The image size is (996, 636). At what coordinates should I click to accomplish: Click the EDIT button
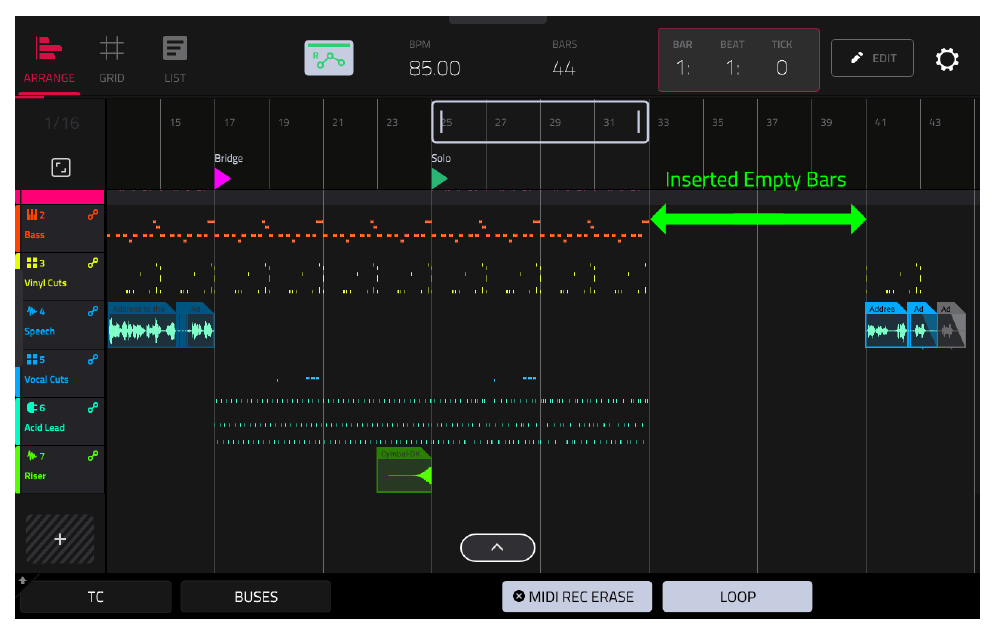(872, 58)
